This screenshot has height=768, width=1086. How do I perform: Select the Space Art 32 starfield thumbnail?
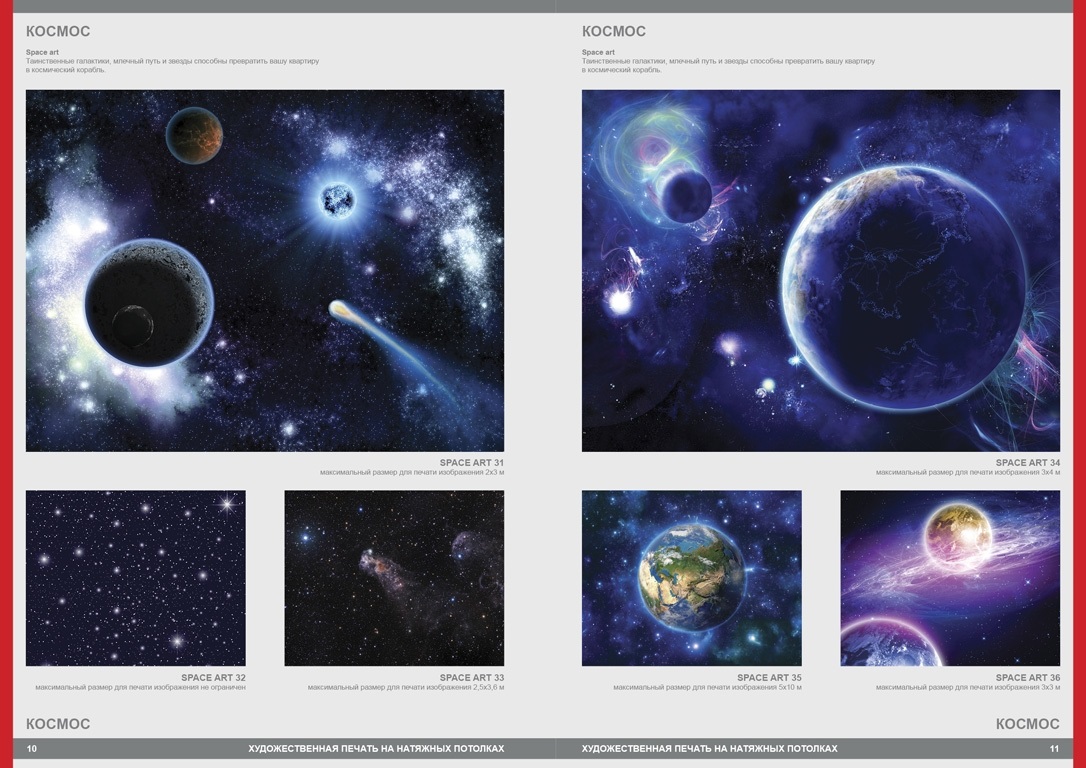(135, 578)
